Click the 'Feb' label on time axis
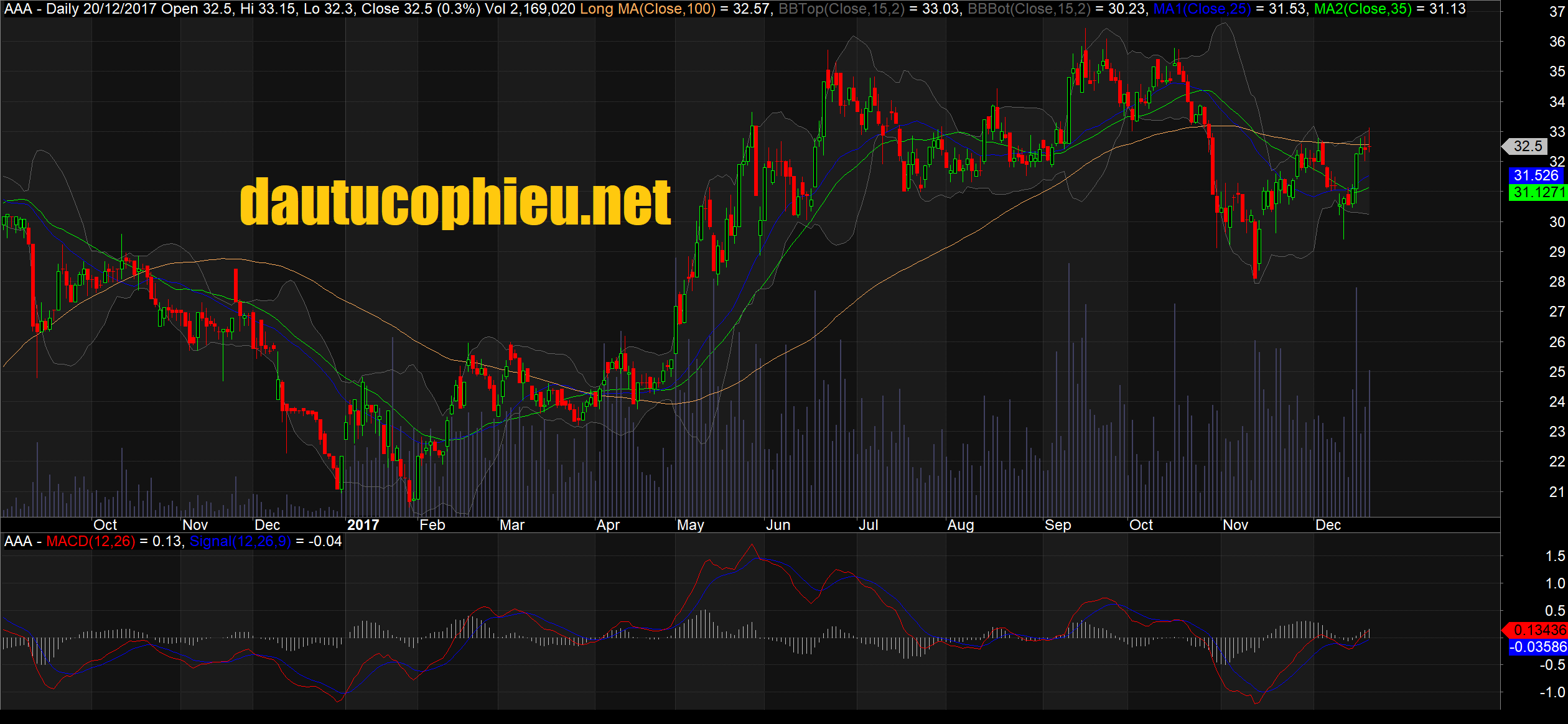 [432, 525]
